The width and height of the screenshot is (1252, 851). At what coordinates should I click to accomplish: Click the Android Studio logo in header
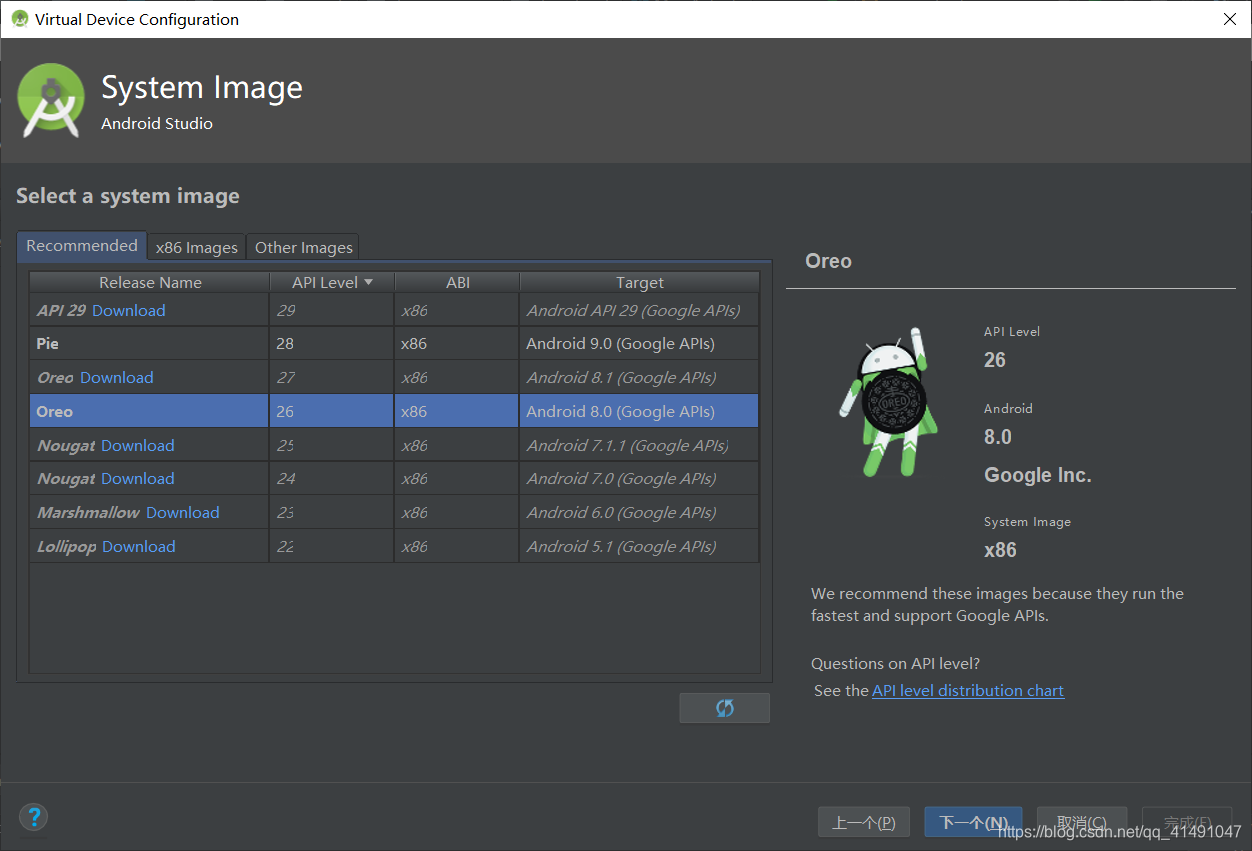tap(51, 100)
